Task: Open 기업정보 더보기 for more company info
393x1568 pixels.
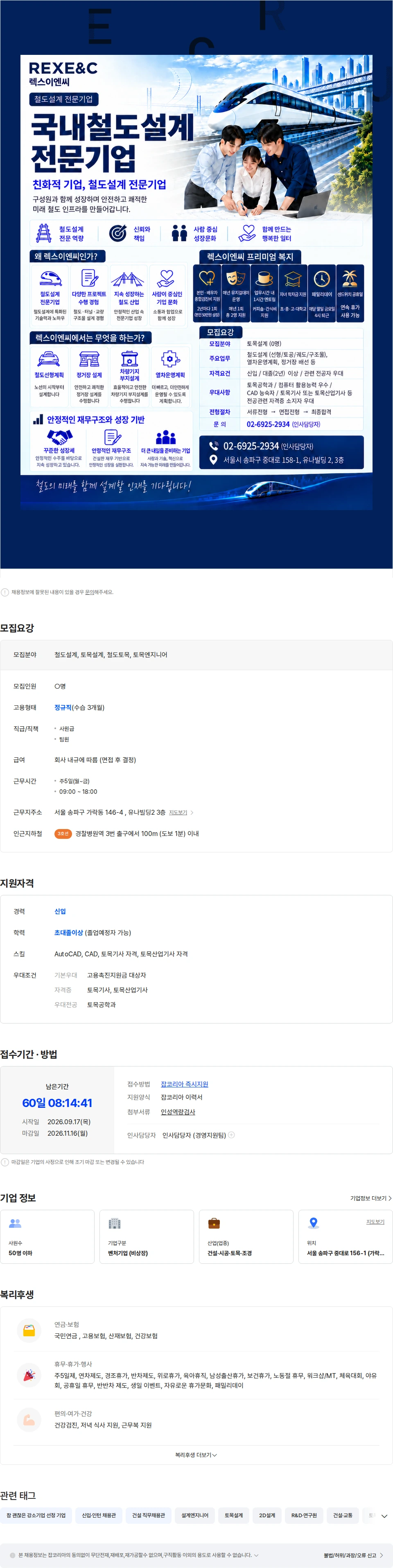Action: coord(370,1198)
